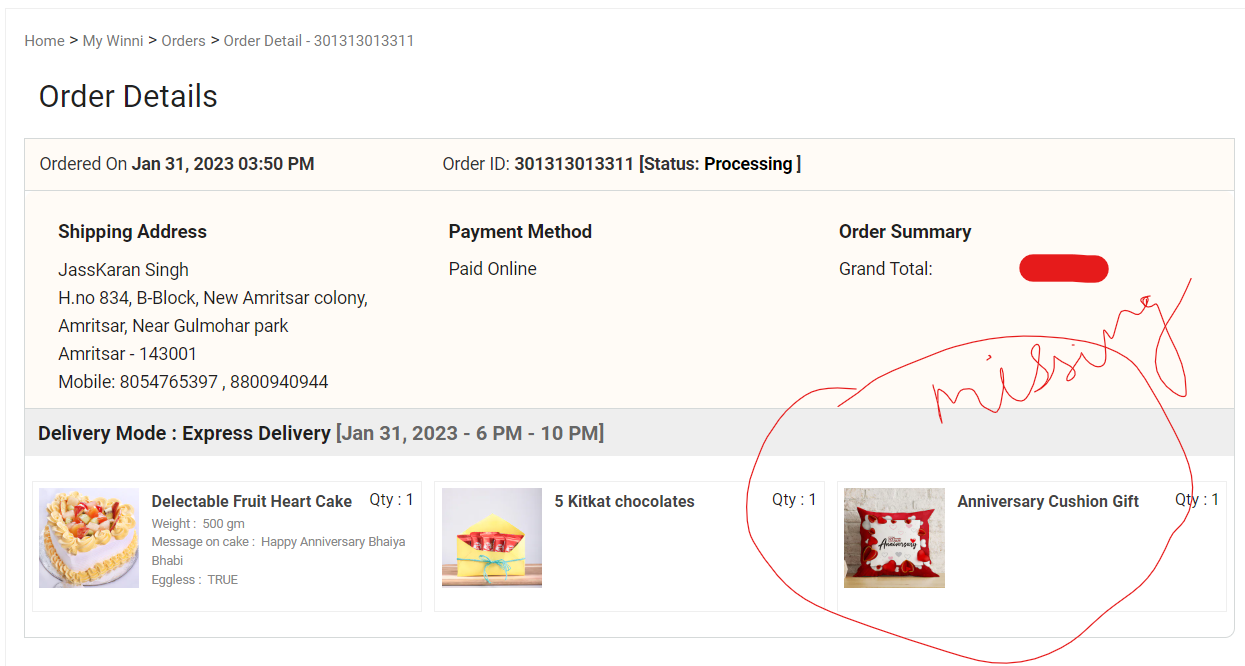The height and width of the screenshot is (666, 1245).
Task: Click the Ordered On date Jan 31, 2023
Action: pyautogui.click(x=222, y=164)
